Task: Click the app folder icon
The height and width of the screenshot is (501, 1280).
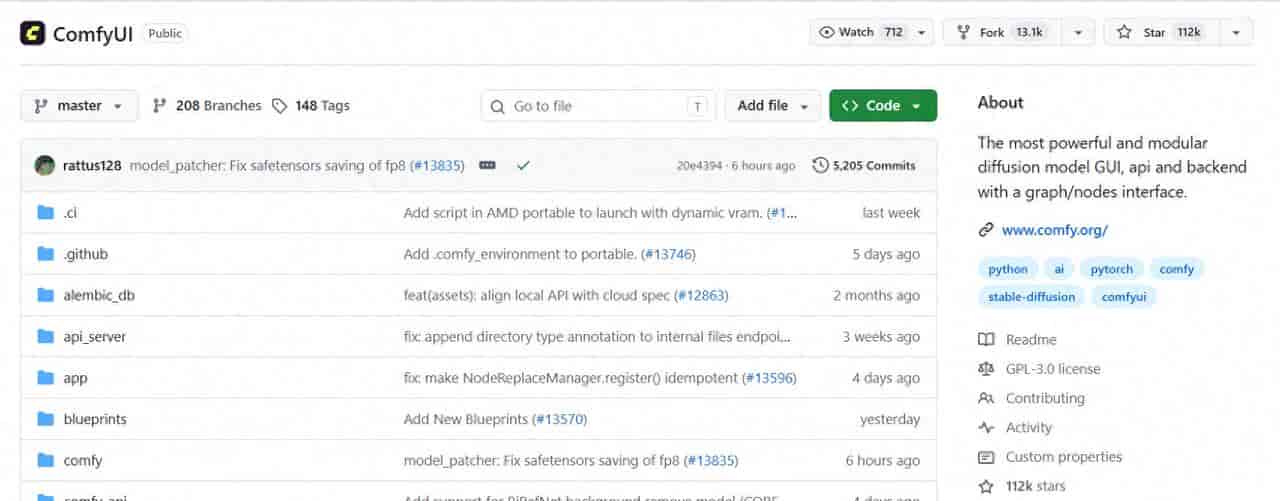Action: tap(45, 378)
